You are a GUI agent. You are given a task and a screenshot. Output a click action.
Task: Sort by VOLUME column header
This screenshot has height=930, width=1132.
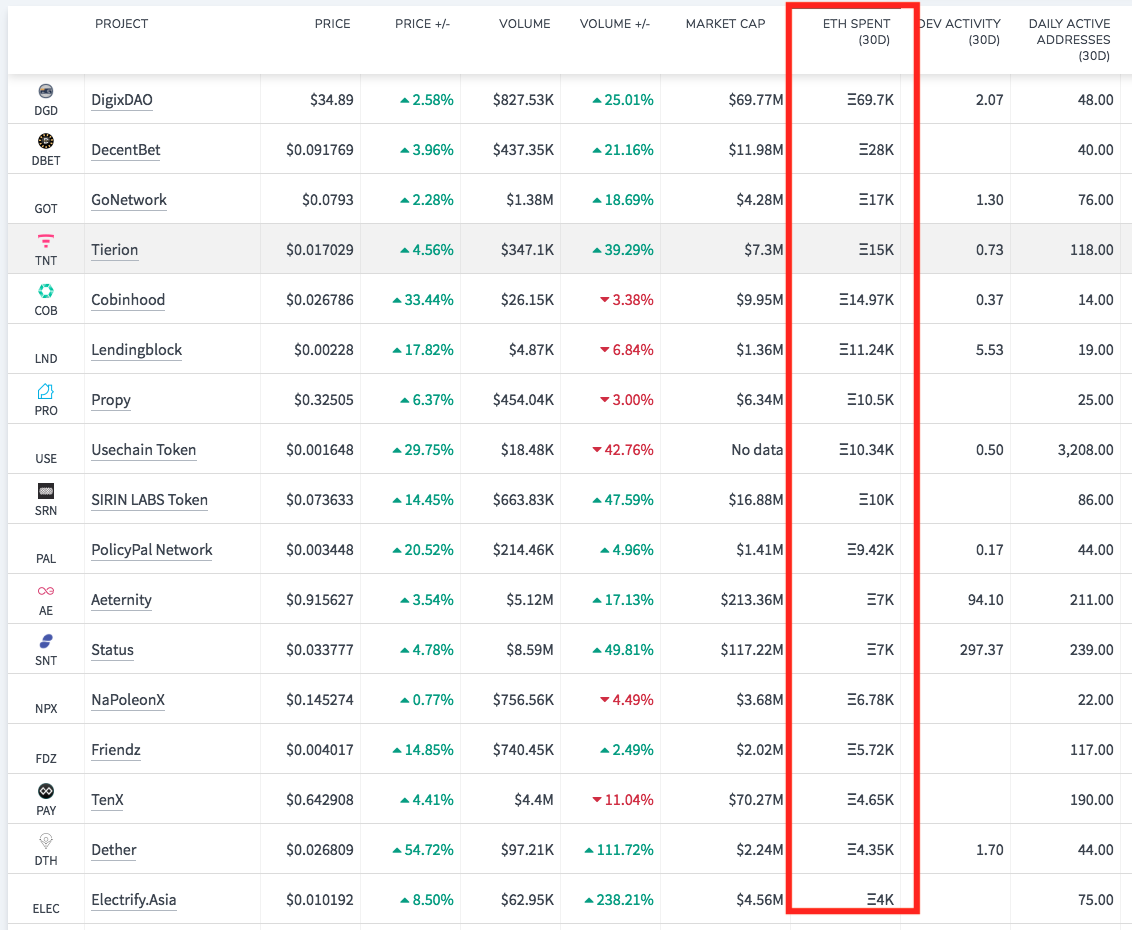[525, 24]
